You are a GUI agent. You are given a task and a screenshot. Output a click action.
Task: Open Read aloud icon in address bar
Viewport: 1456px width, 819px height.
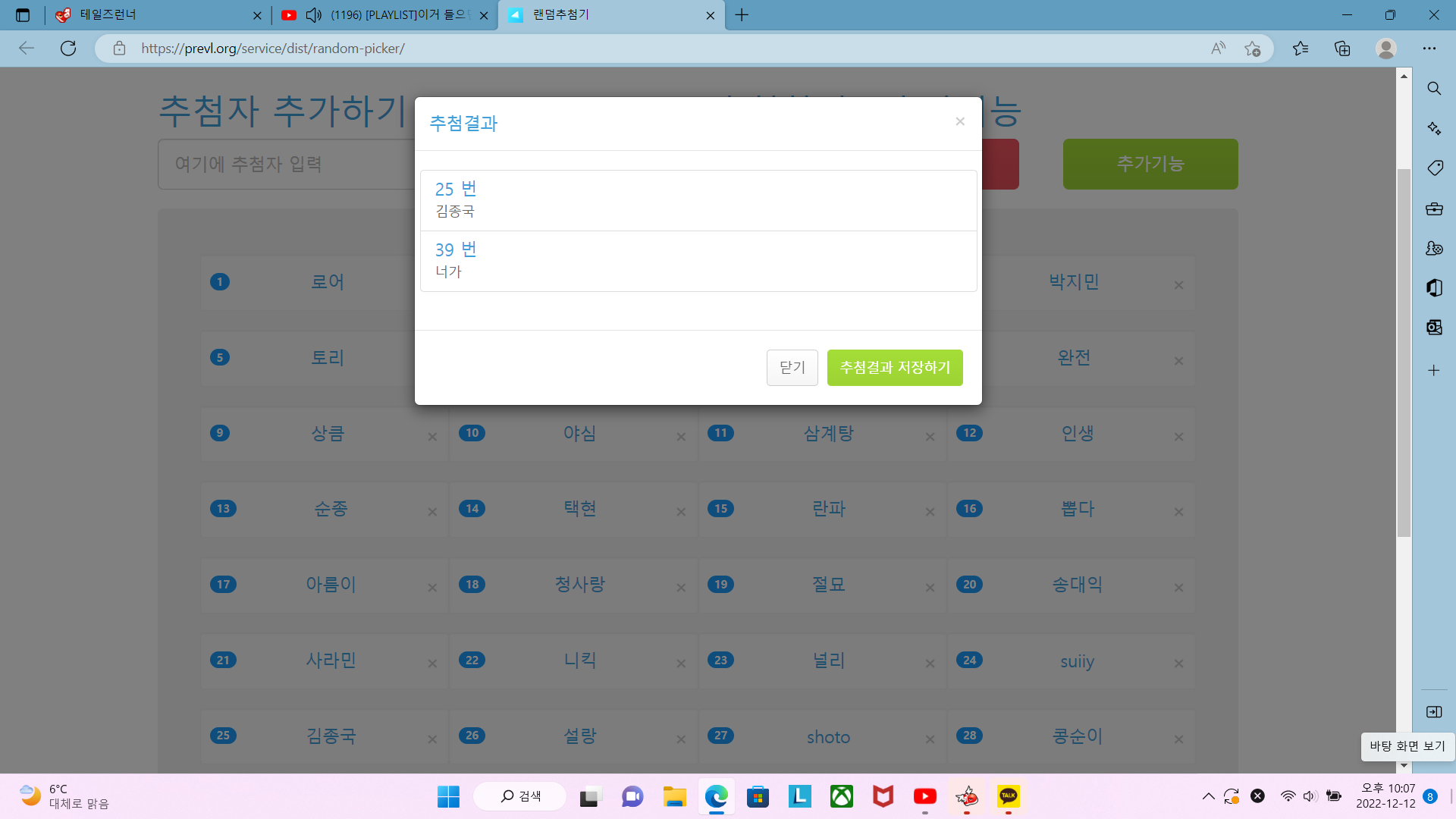(x=1218, y=49)
